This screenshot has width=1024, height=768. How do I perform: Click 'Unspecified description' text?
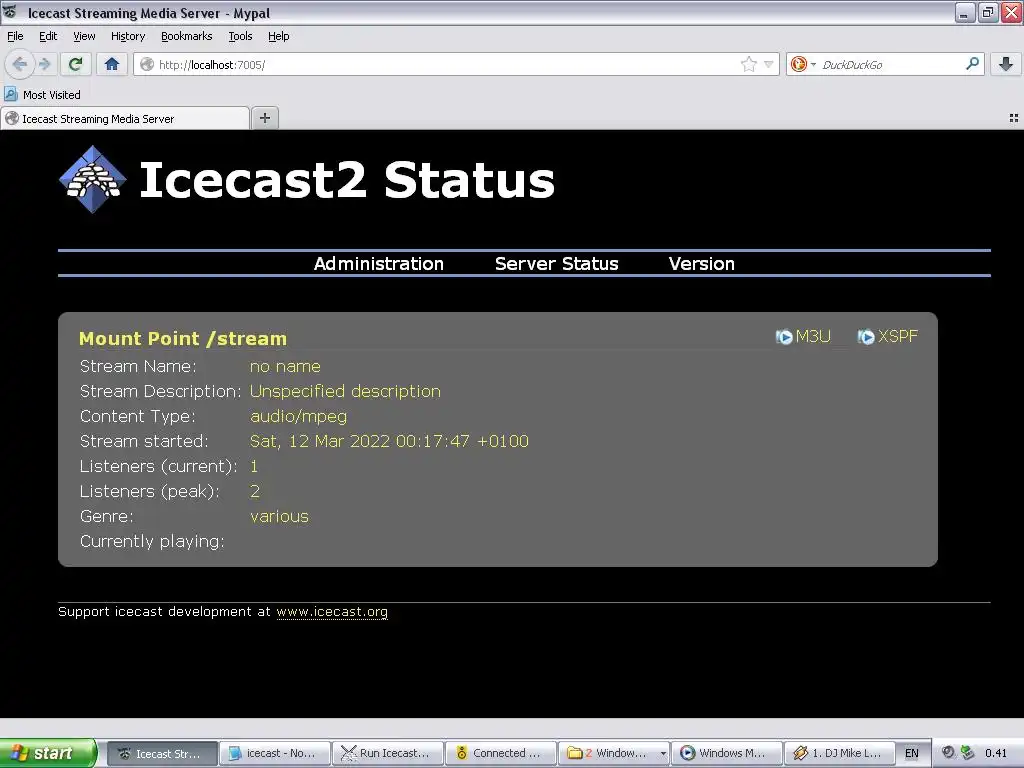pos(345,391)
